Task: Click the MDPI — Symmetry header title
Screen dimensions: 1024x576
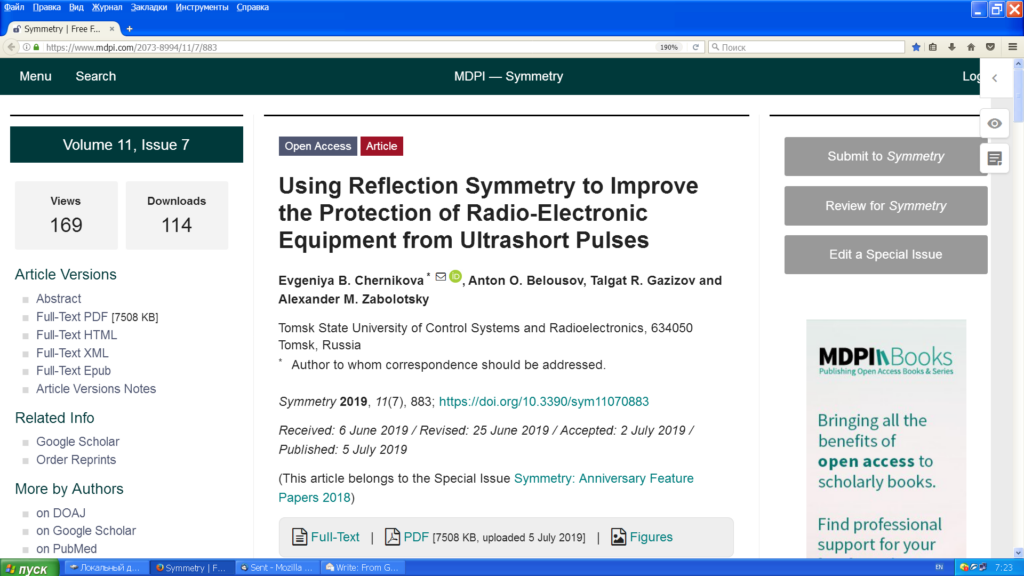Action: tap(508, 76)
